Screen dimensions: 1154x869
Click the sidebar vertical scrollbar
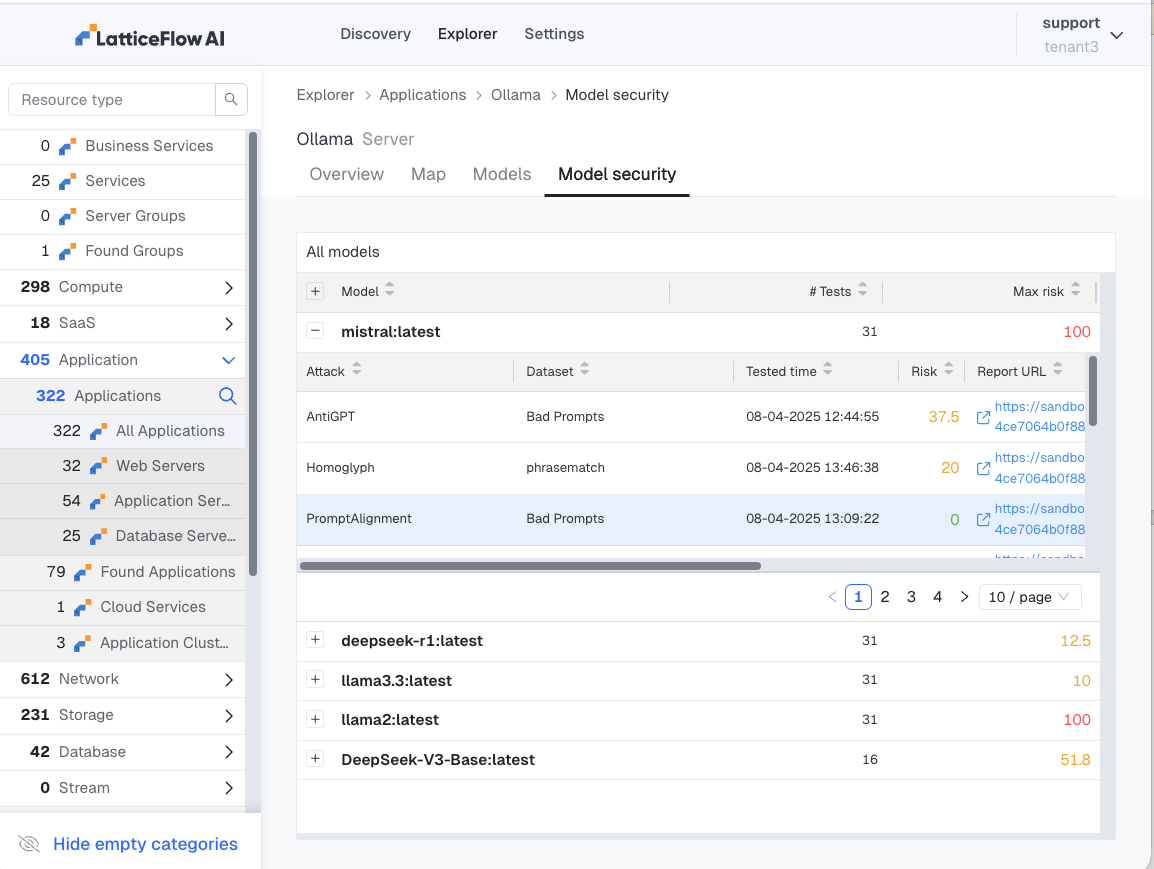coord(253,353)
